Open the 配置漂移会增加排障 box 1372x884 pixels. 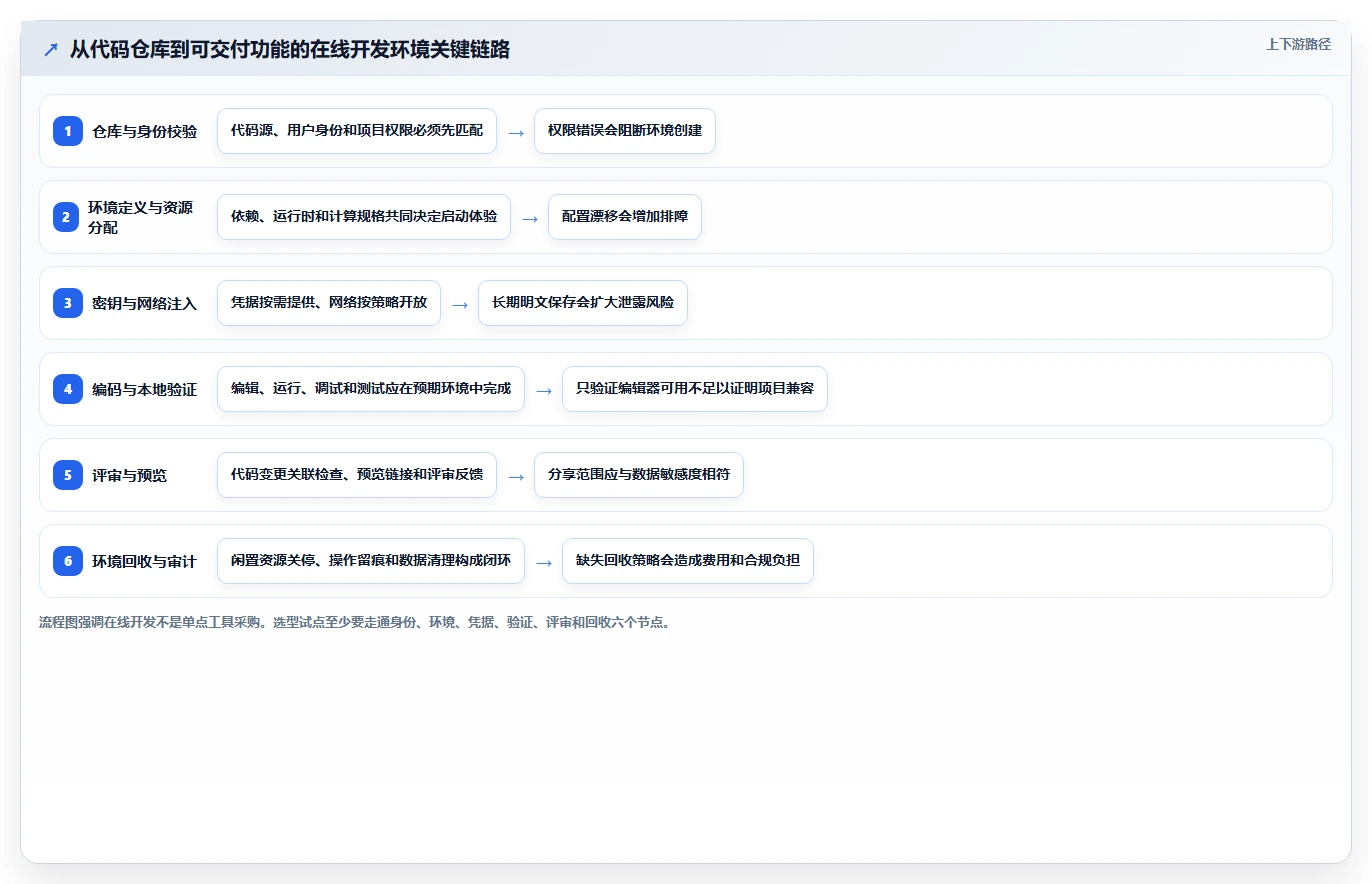625,217
